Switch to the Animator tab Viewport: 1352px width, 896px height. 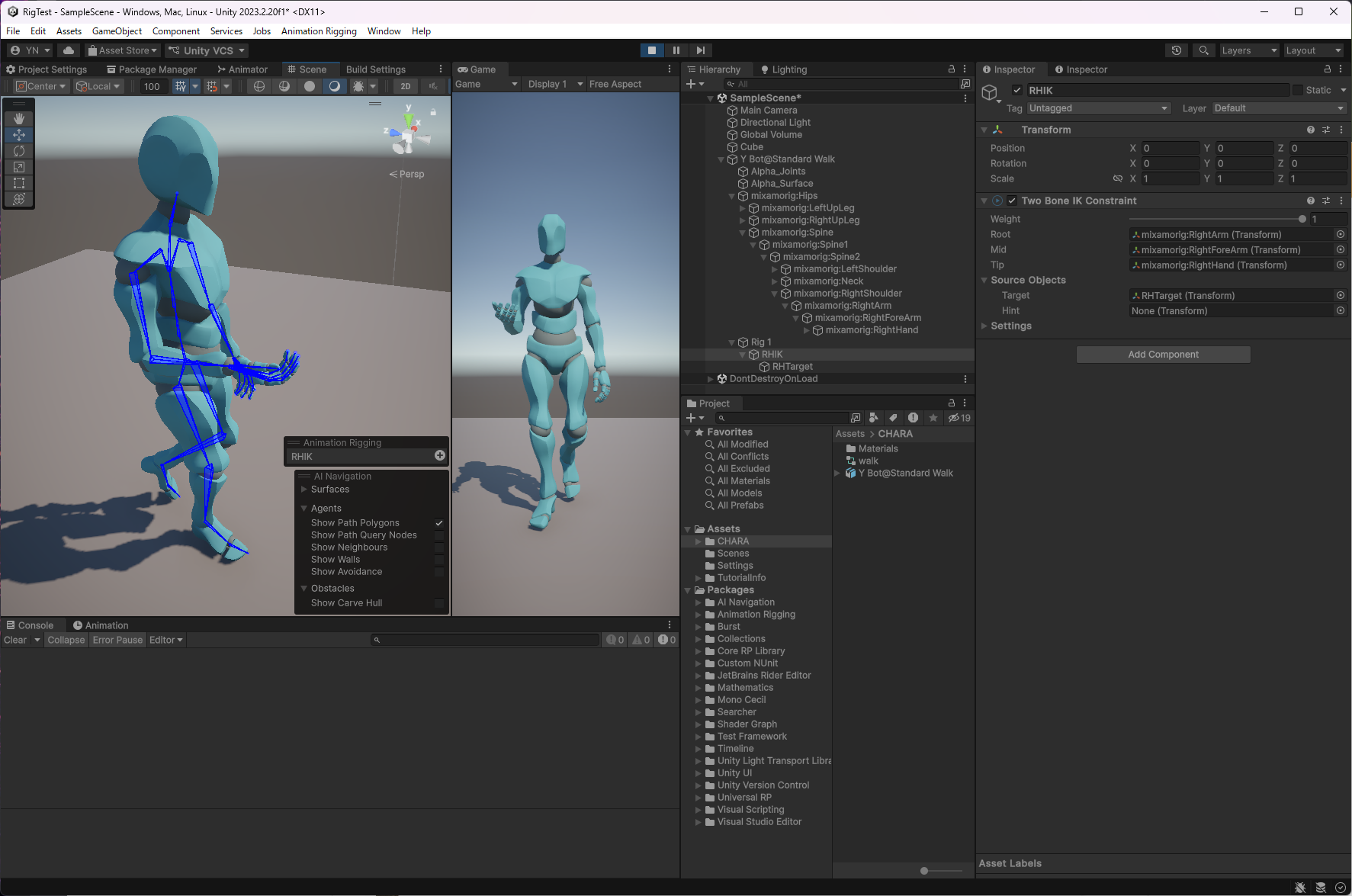click(x=242, y=69)
